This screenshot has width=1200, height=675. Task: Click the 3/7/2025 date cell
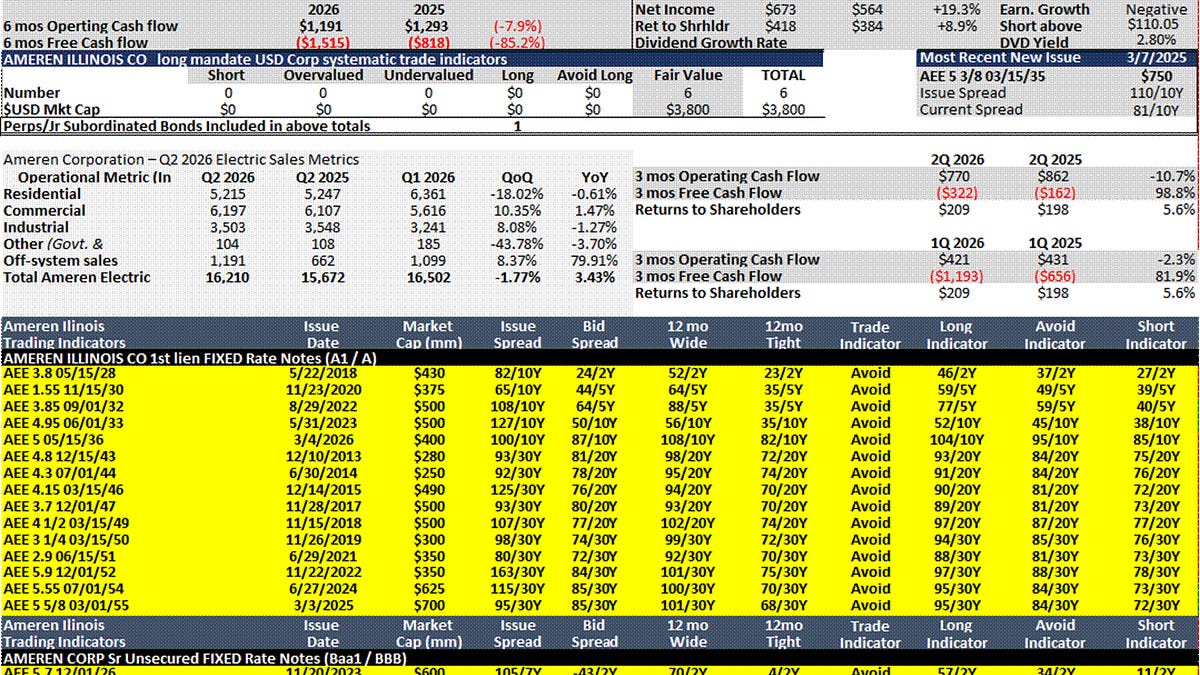click(1156, 59)
